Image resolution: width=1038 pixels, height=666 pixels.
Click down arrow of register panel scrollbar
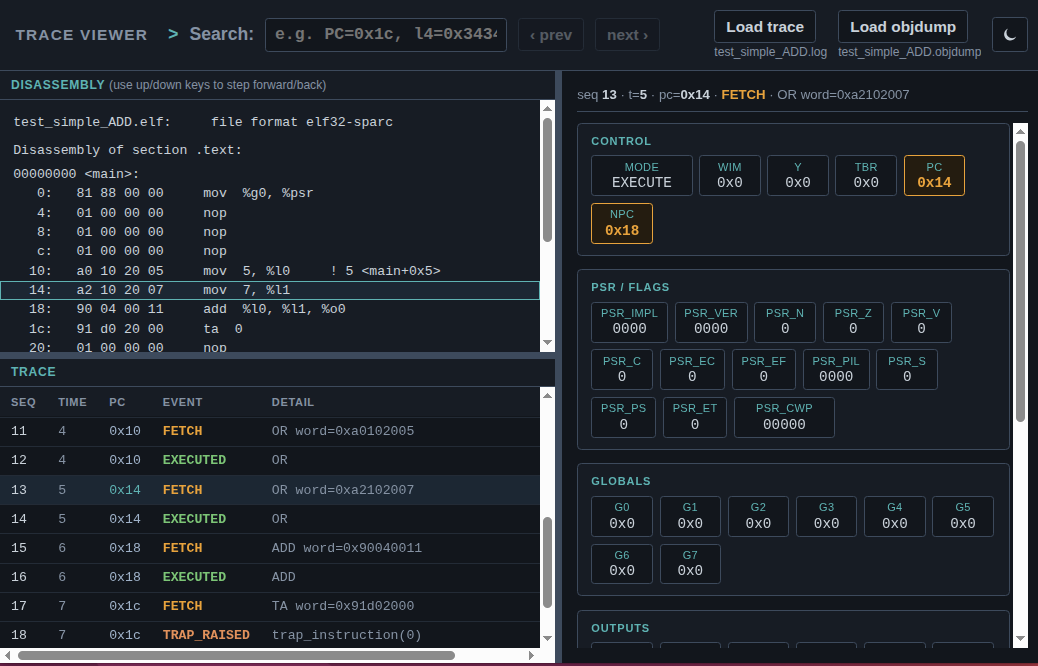[x=1020, y=640]
